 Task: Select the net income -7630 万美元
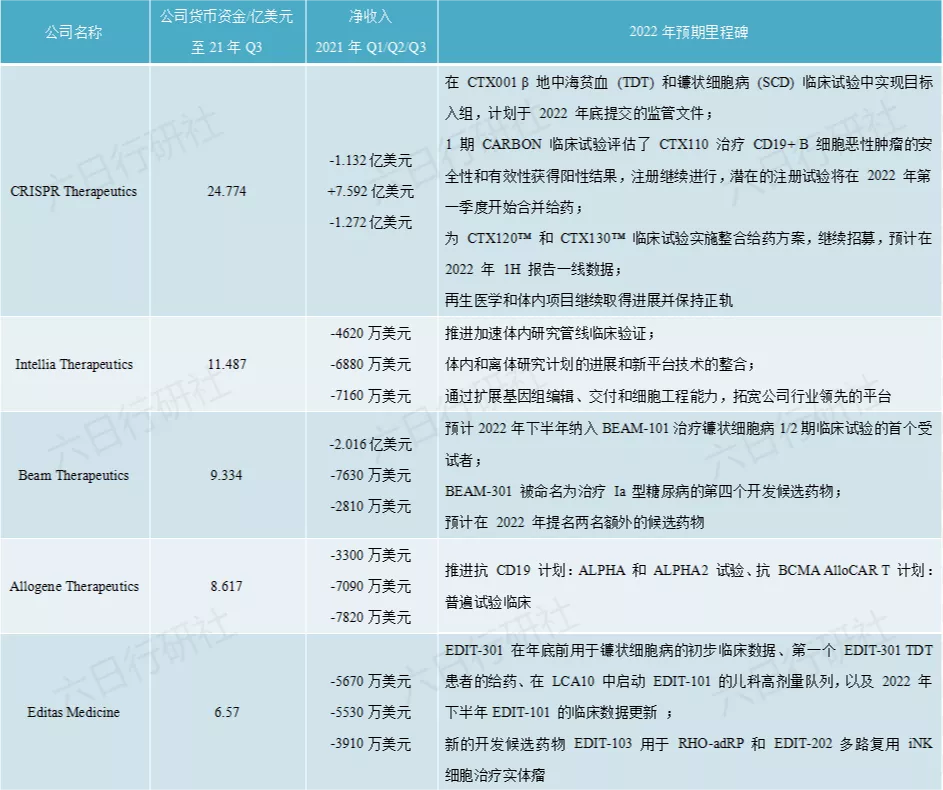tap(370, 475)
